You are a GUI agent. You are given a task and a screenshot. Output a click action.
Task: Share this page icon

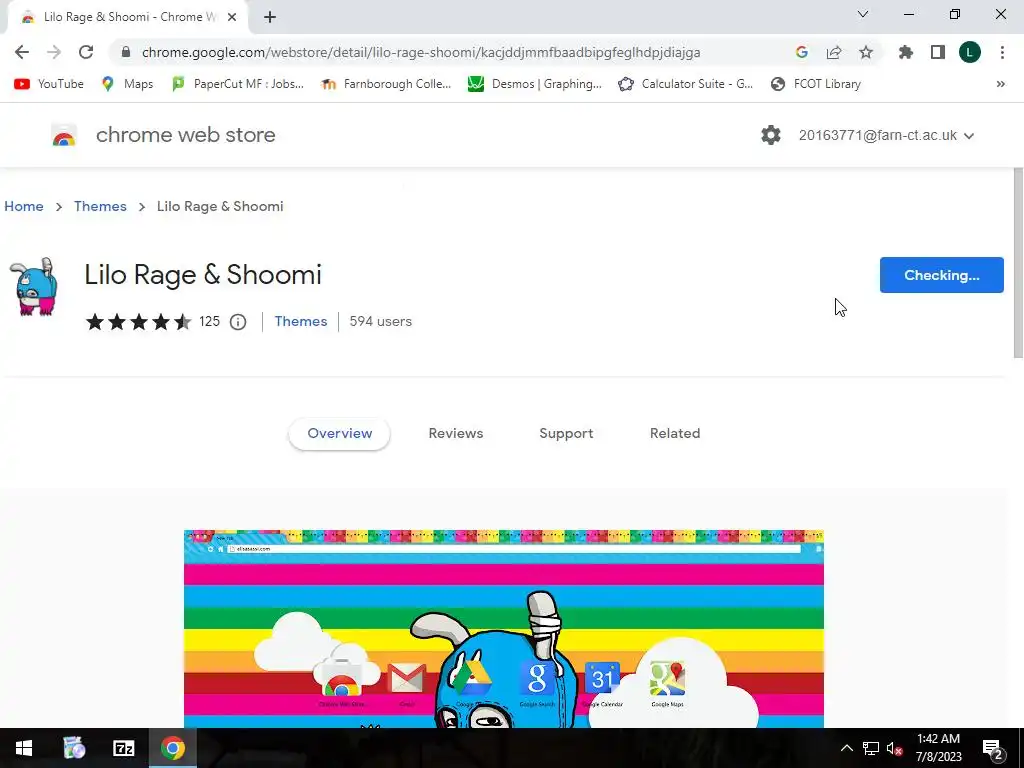click(x=833, y=52)
